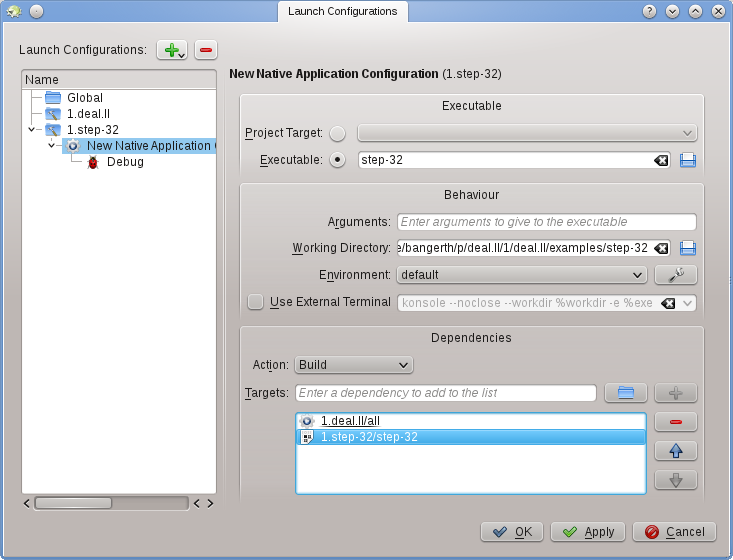The width and height of the screenshot is (733, 560).
Task: Collapse the 1.step-32 tree node
Action: tap(31, 129)
